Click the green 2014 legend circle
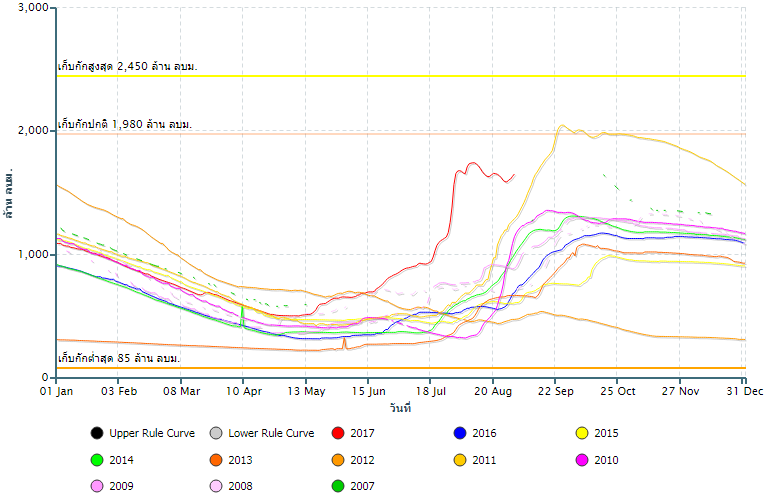The width and height of the screenshot is (766, 496). pos(96,460)
